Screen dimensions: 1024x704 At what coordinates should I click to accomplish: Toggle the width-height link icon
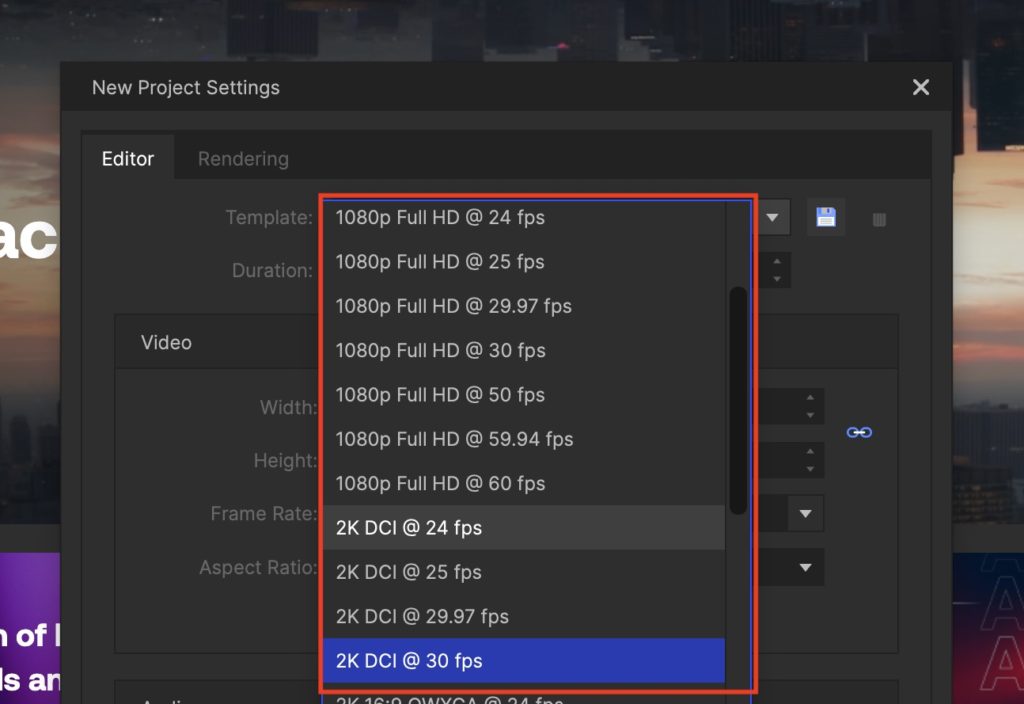point(859,432)
